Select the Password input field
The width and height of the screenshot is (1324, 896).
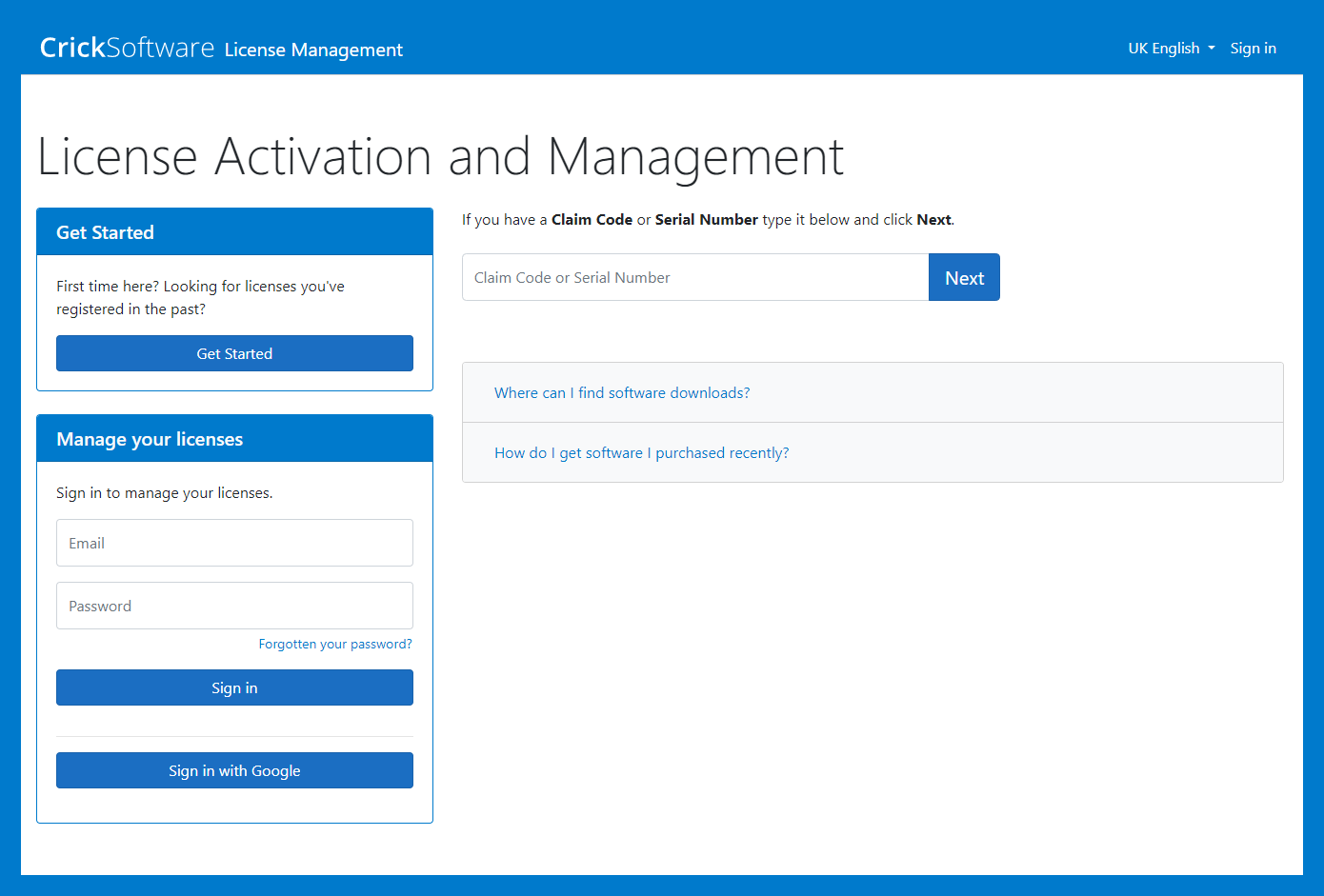[234, 607]
